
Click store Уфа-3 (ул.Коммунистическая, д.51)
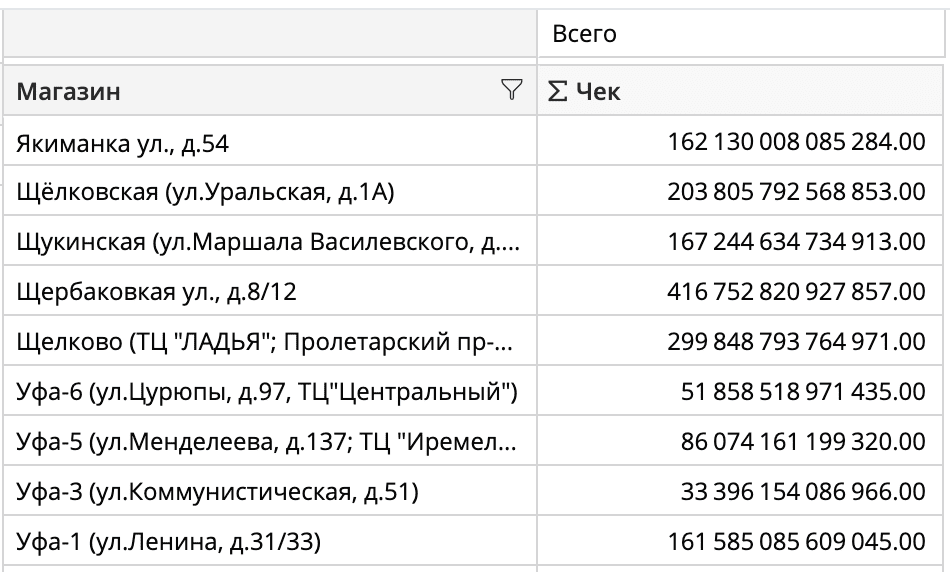tap(217, 492)
